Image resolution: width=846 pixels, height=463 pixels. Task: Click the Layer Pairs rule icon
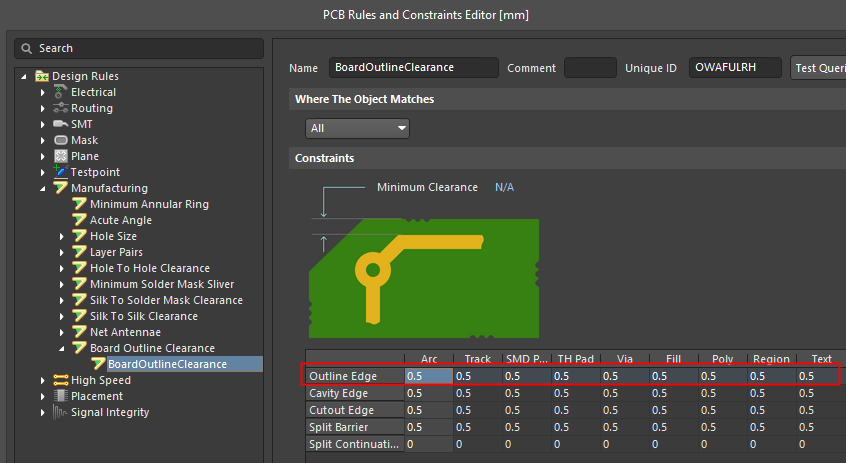80,252
